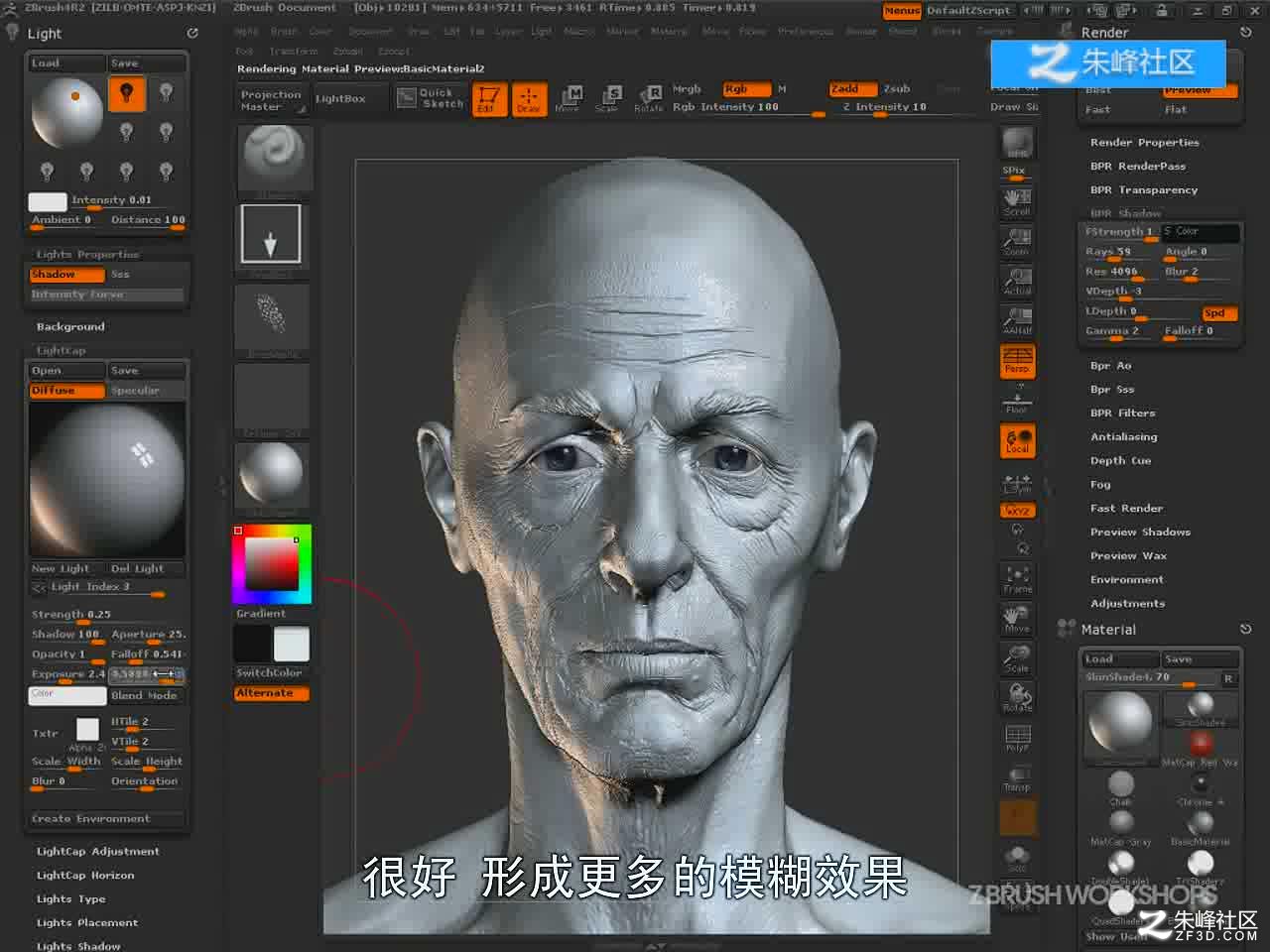This screenshot has height=952, width=1270.
Task: Select the Rotate tool in top shelf
Action: pyautogui.click(x=648, y=99)
